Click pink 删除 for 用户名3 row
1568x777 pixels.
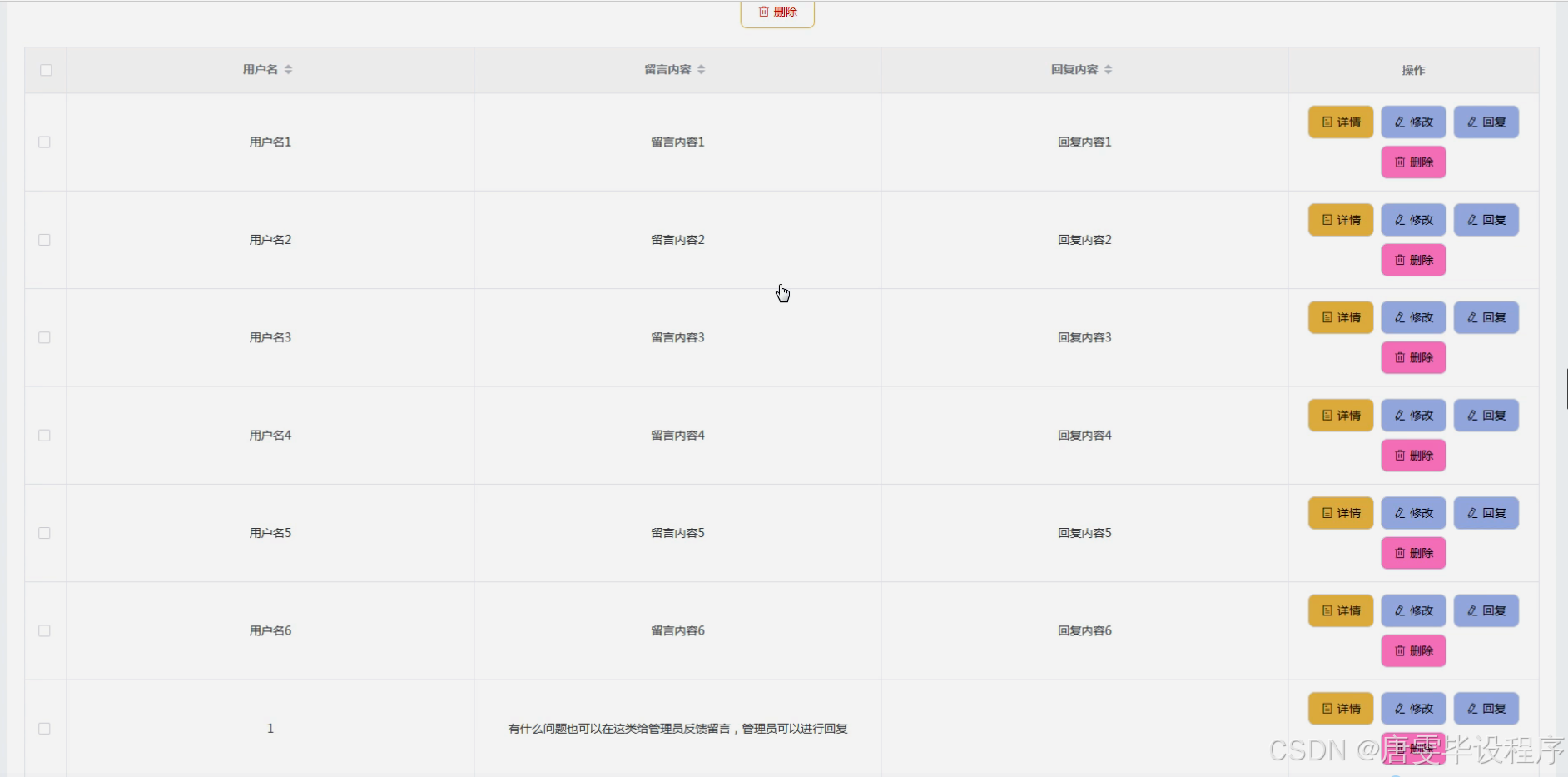pos(1413,357)
